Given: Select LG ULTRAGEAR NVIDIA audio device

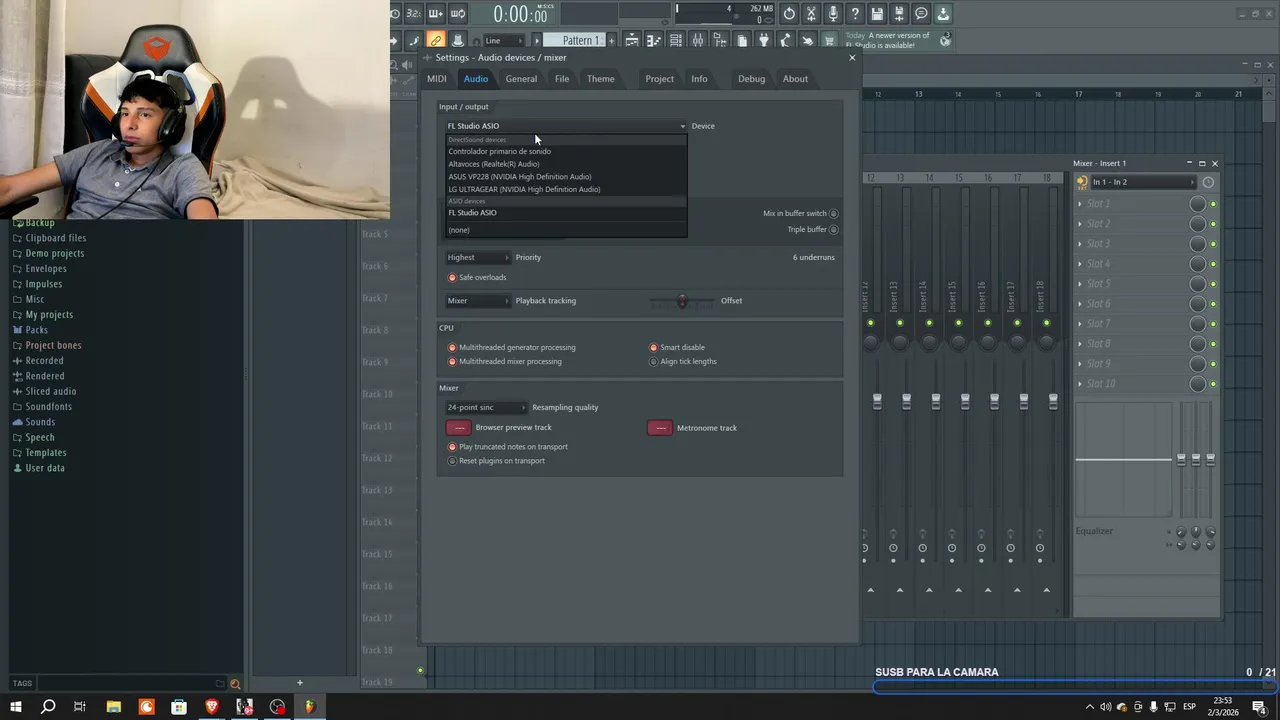Looking at the screenshot, I should click(566, 189).
